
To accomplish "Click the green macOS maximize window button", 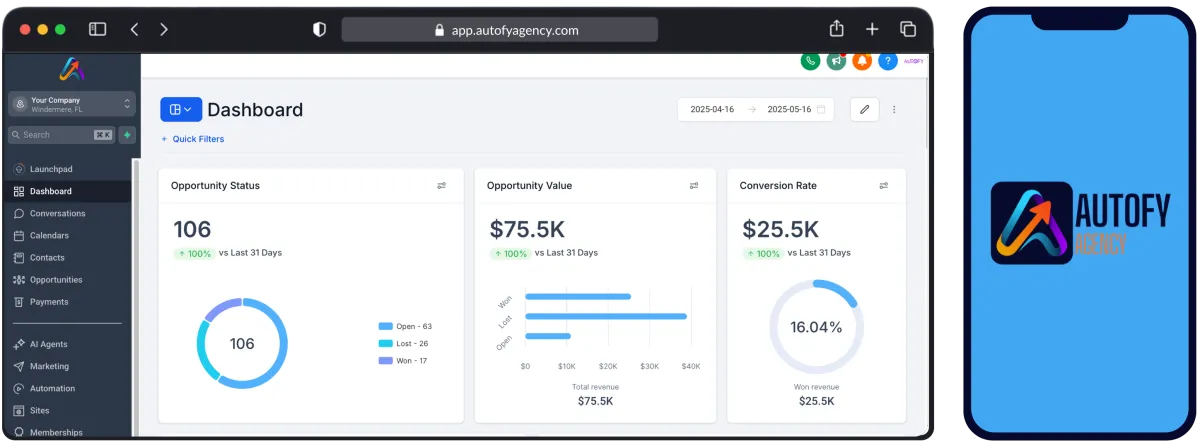I will click(60, 30).
